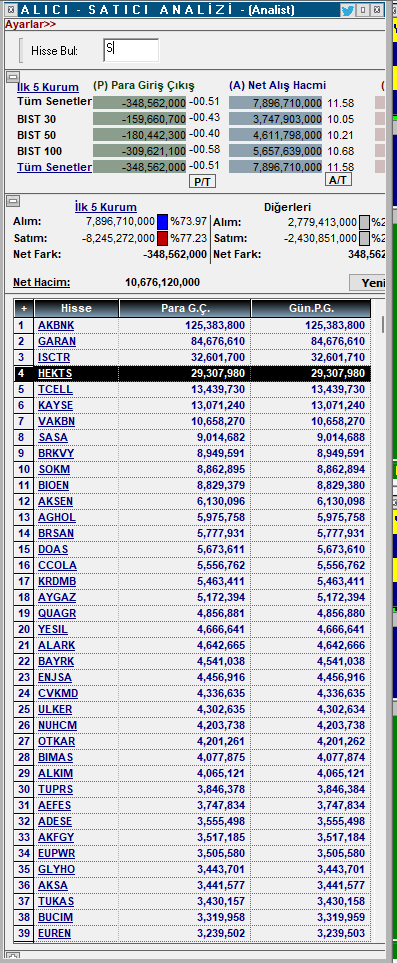Open the BRKVY stock link
The height and width of the screenshot is (963, 397).
[x=56, y=453]
